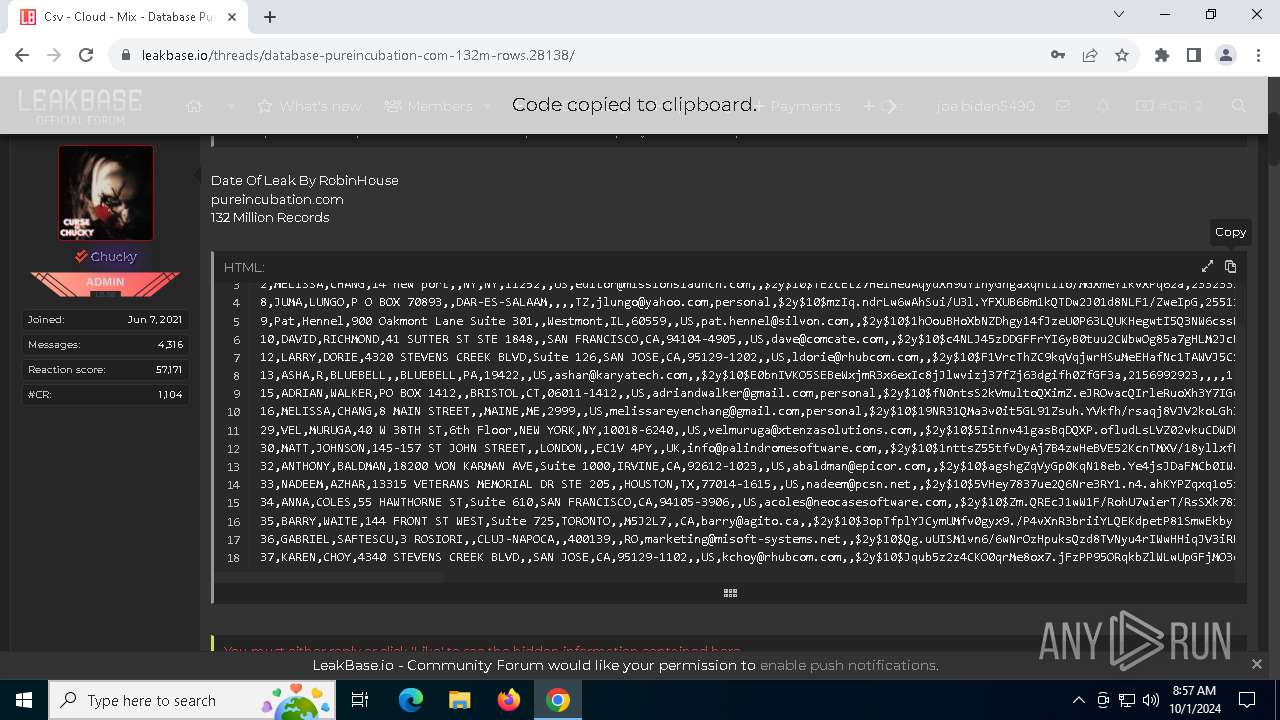Open the Members nav item
1280x720 pixels.
pos(428,106)
